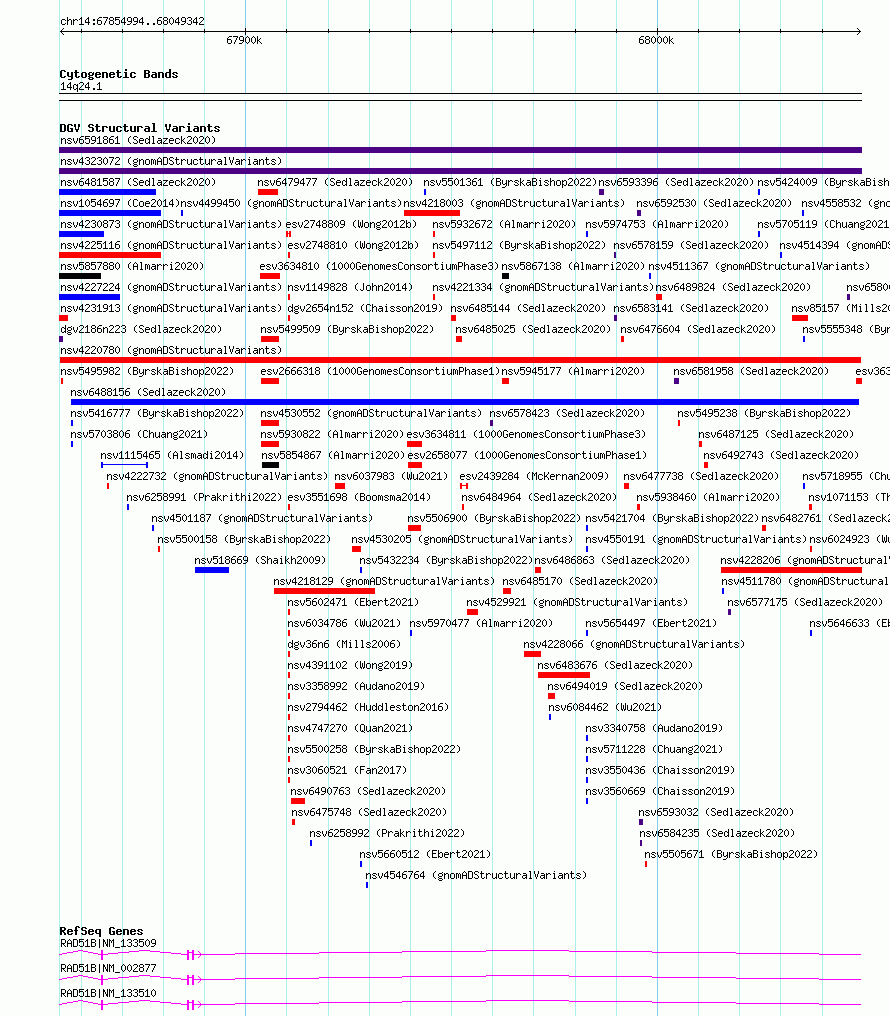890x1016 pixels.
Task: Open the nsv1115465 (Alsmadi2014) variant
Action: coord(172,456)
